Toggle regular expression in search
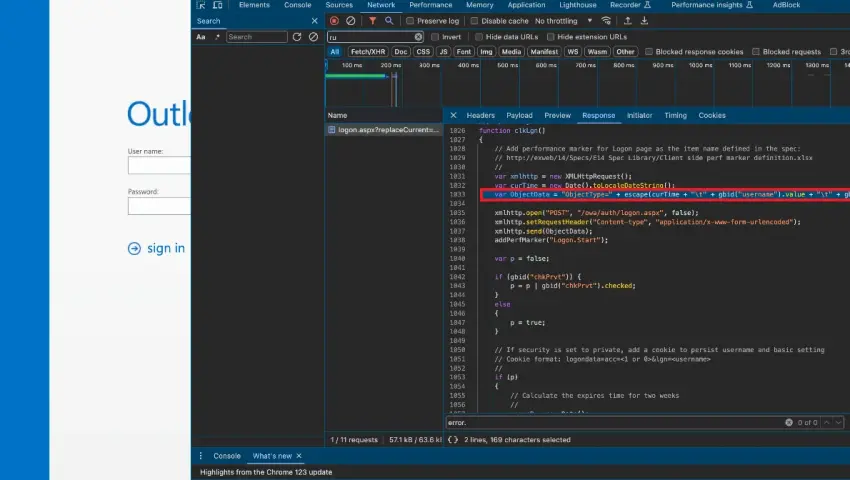 [x=217, y=37]
